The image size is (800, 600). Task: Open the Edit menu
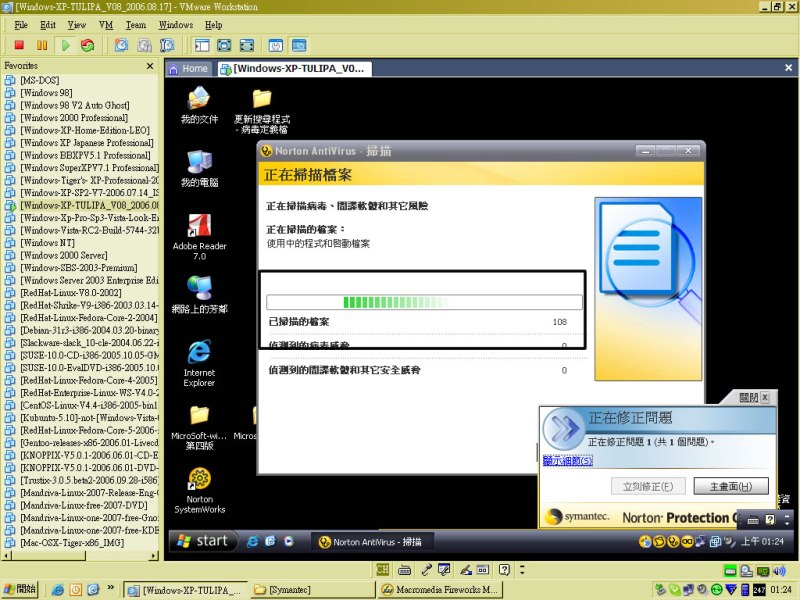pyautogui.click(x=48, y=24)
